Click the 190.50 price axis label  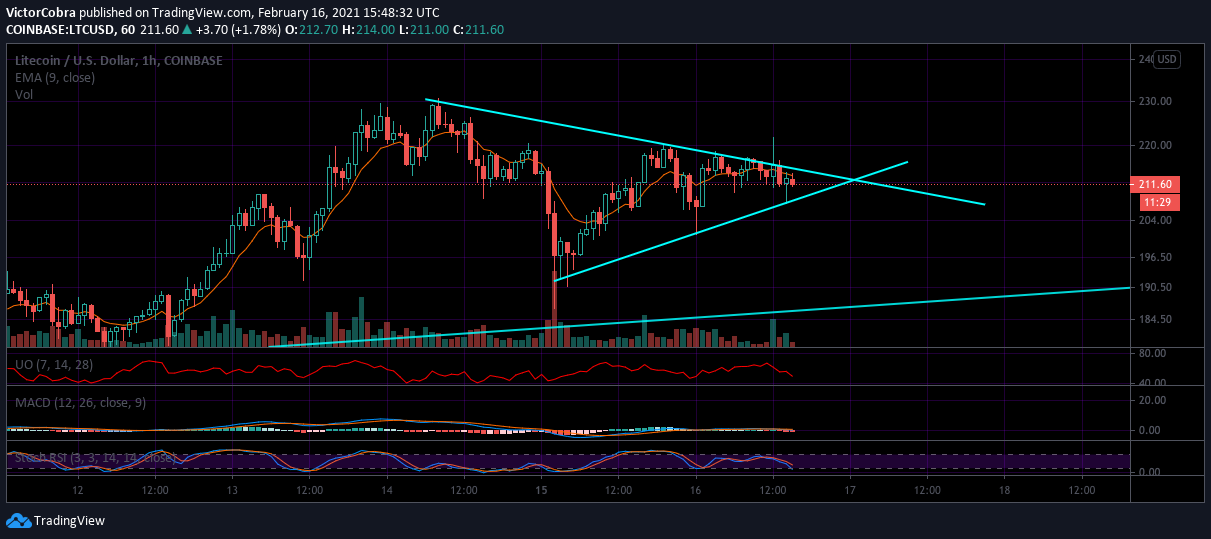[1155, 288]
